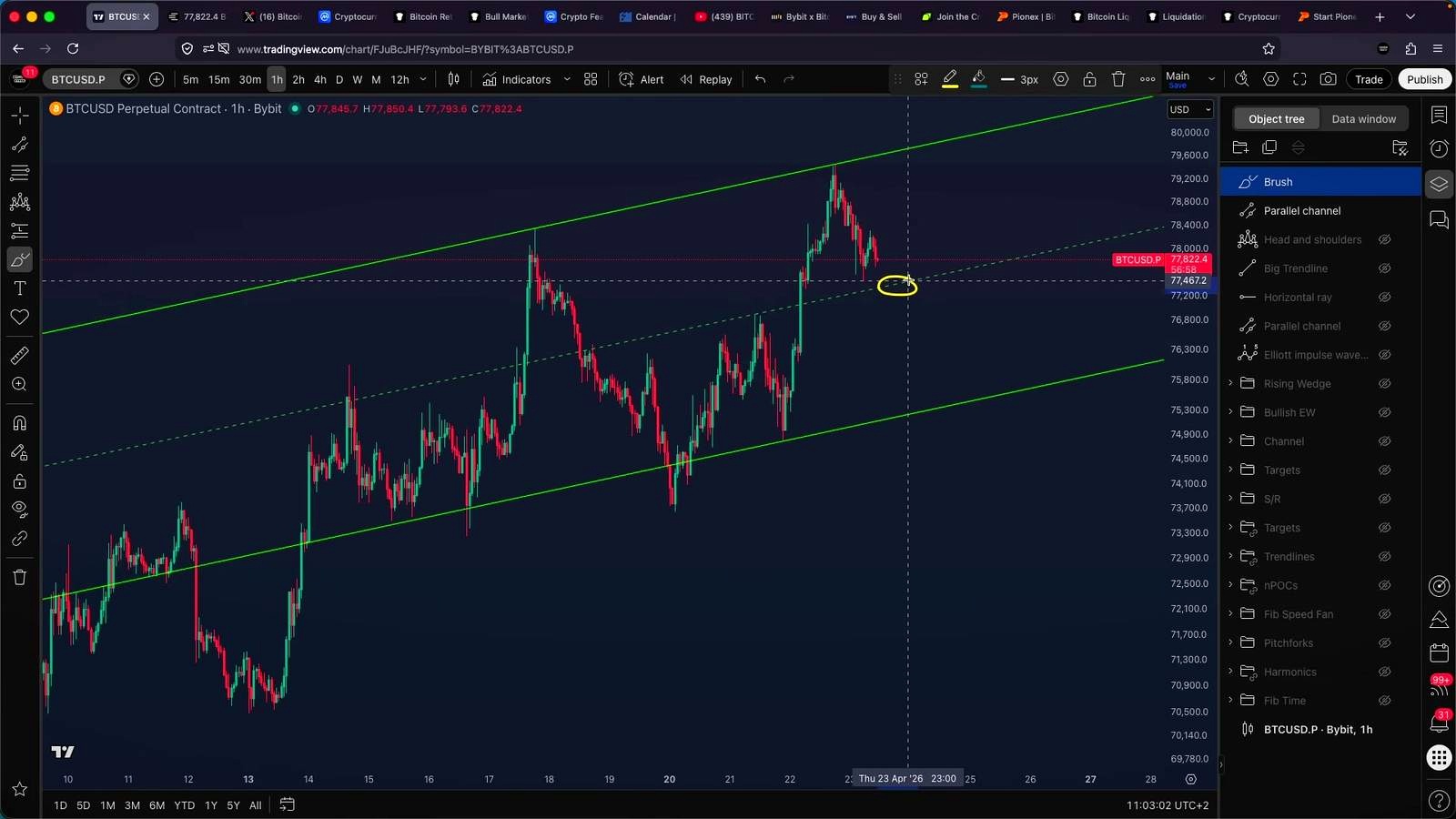Change the brush line color swatch
Viewport: 1456px width, 819px height.
click(x=950, y=79)
